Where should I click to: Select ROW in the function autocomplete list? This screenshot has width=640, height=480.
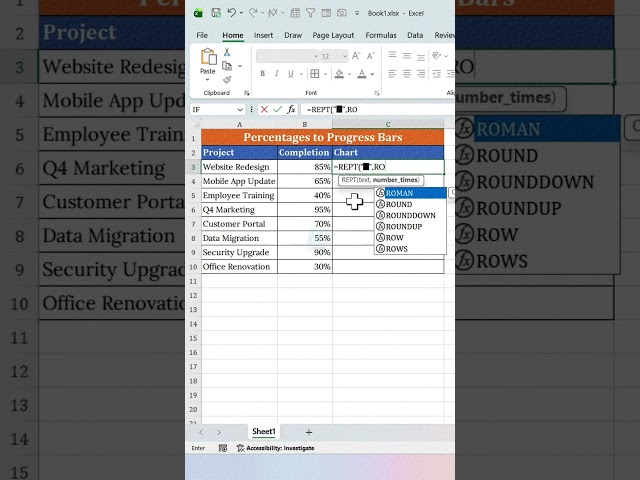[410, 237]
